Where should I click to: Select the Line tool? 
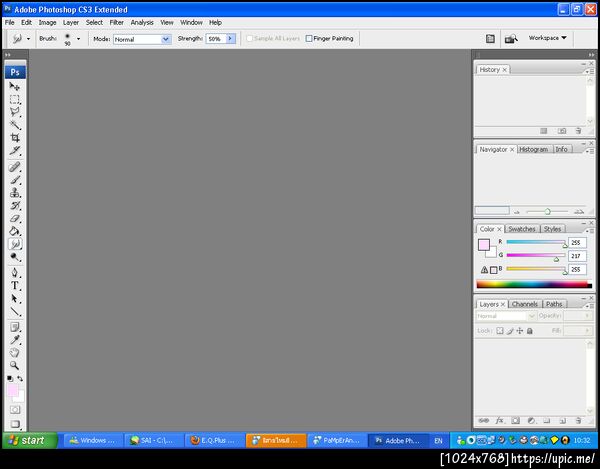[15, 311]
